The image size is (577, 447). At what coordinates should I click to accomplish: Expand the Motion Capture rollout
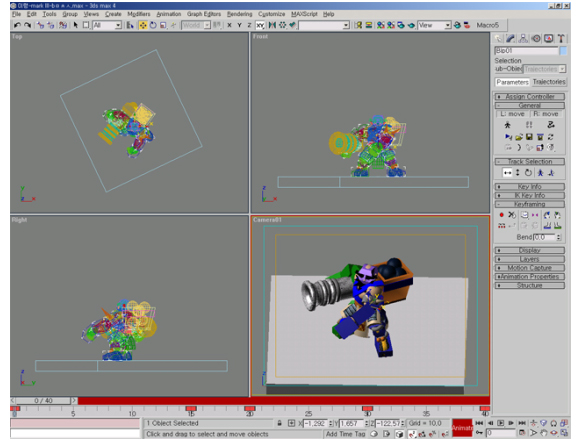tap(530, 268)
